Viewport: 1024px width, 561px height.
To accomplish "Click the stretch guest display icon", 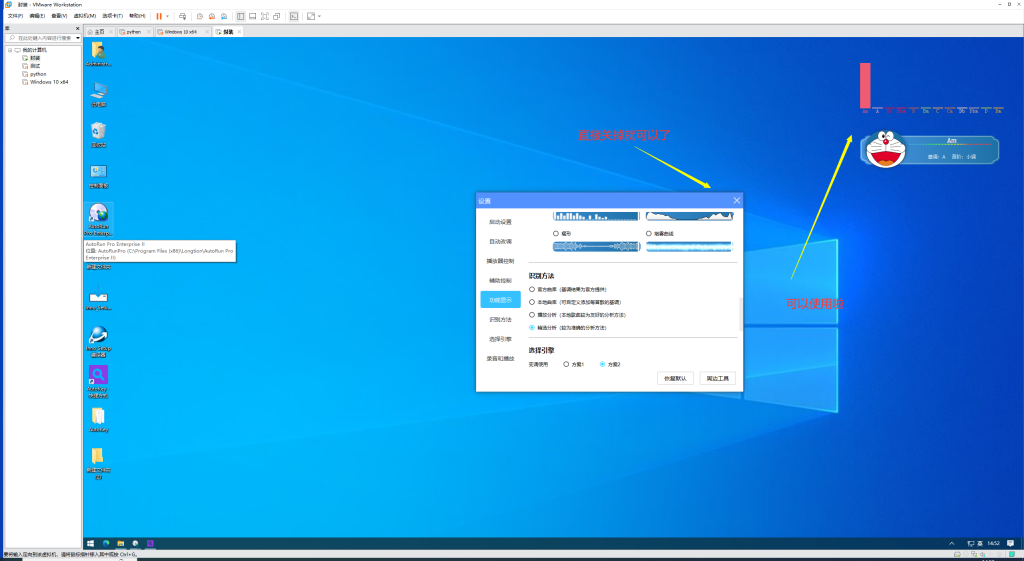I will pyautogui.click(x=311, y=16).
